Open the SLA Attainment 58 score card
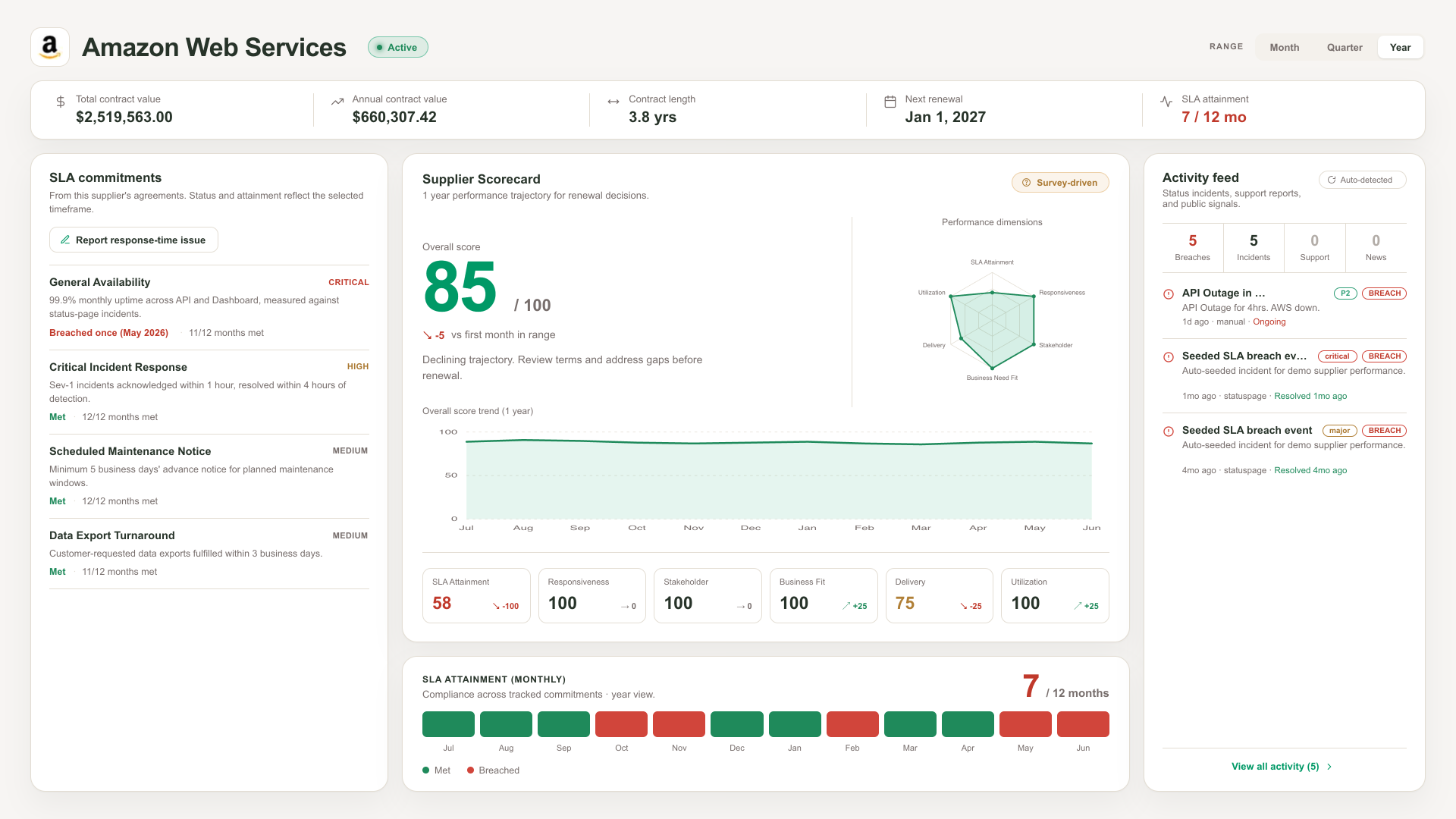Viewport: 1456px width, 819px height. point(476,595)
